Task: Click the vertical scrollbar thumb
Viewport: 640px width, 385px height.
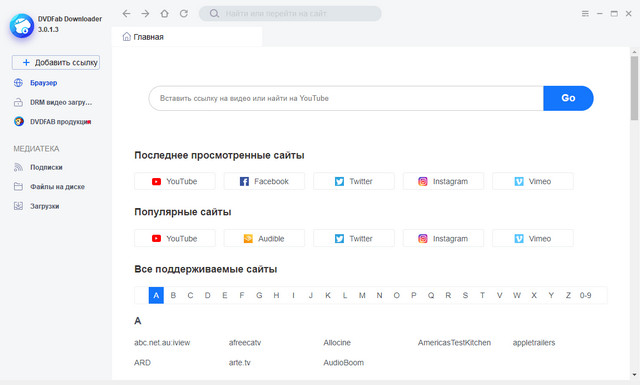Action: click(x=634, y=88)
